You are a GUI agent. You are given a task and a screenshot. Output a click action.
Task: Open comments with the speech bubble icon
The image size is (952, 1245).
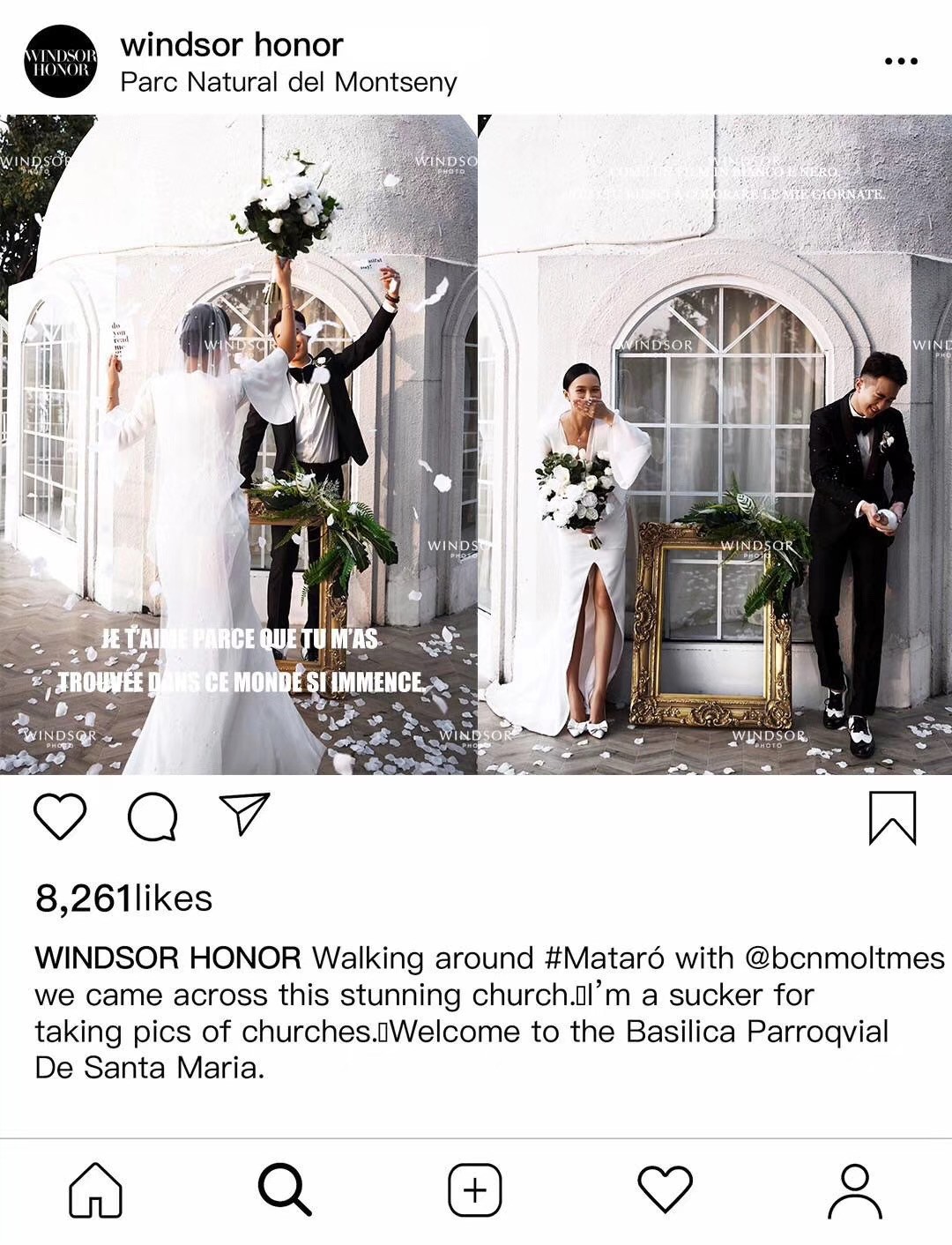[x=152, y=816]
